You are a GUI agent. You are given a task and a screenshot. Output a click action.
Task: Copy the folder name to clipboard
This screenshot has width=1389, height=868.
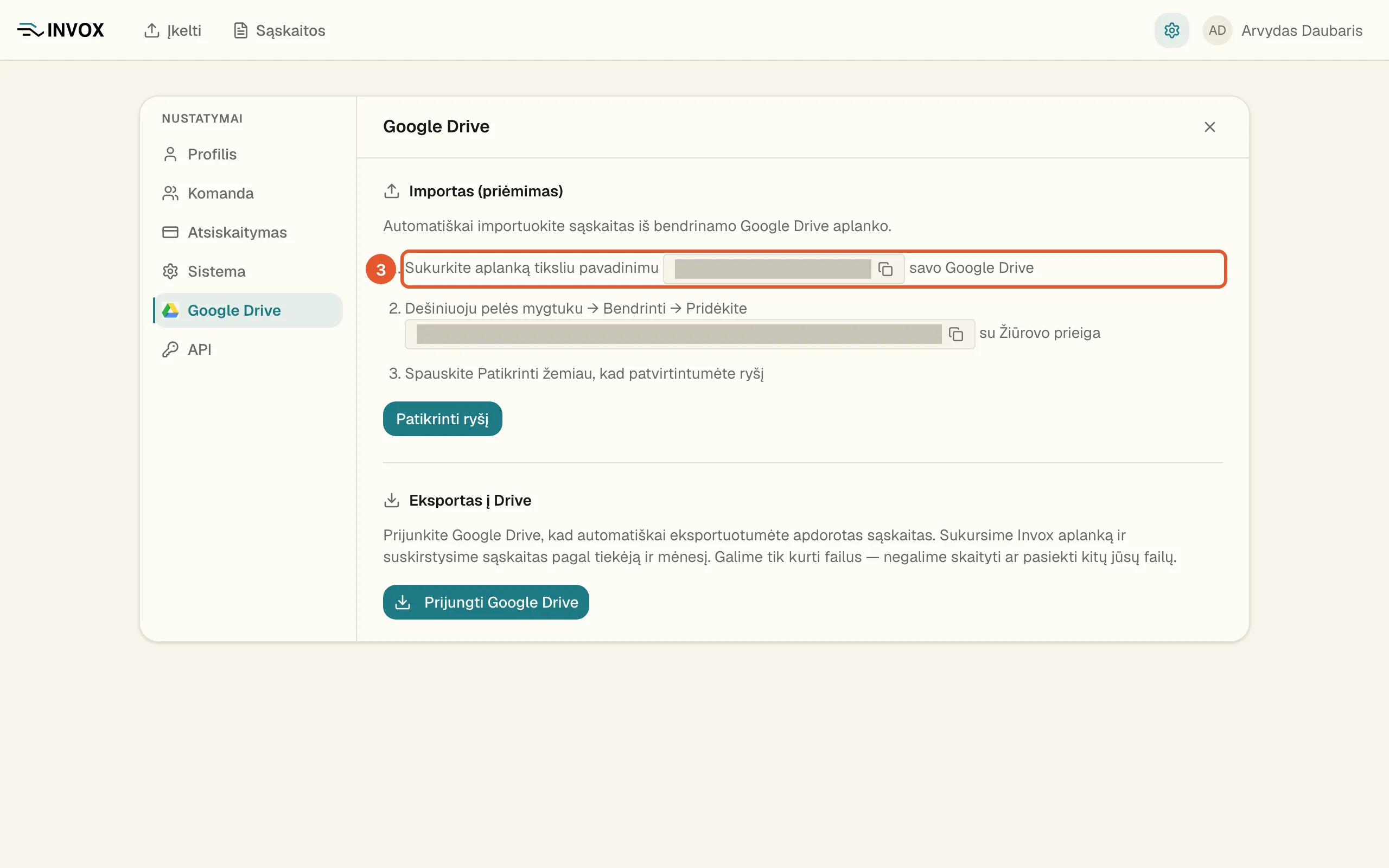point(885,269)
